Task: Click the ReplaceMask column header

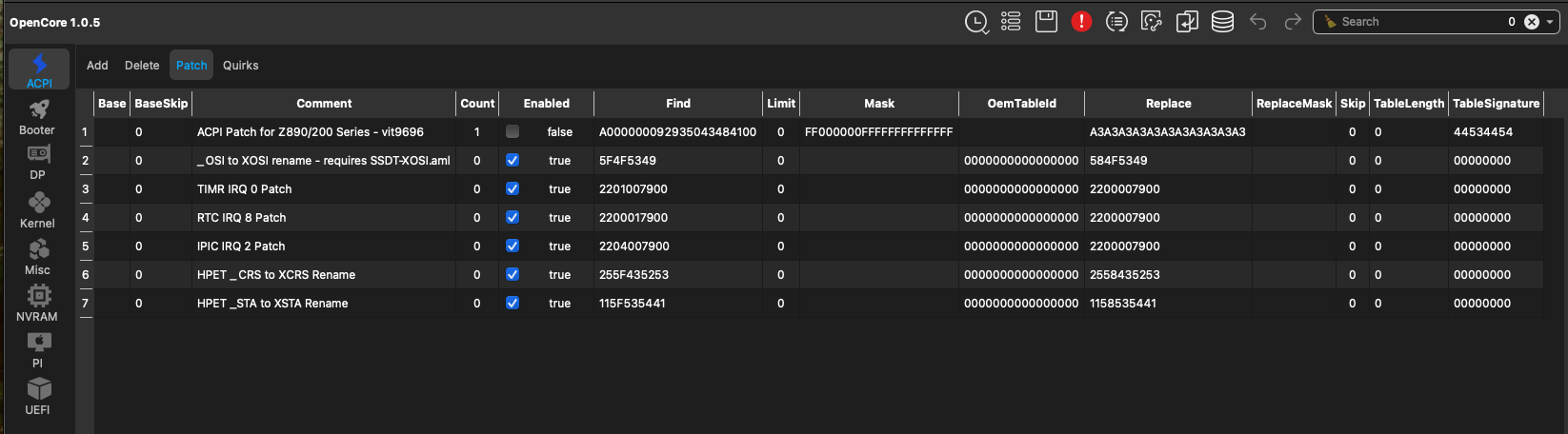Action: point(1295,104)
